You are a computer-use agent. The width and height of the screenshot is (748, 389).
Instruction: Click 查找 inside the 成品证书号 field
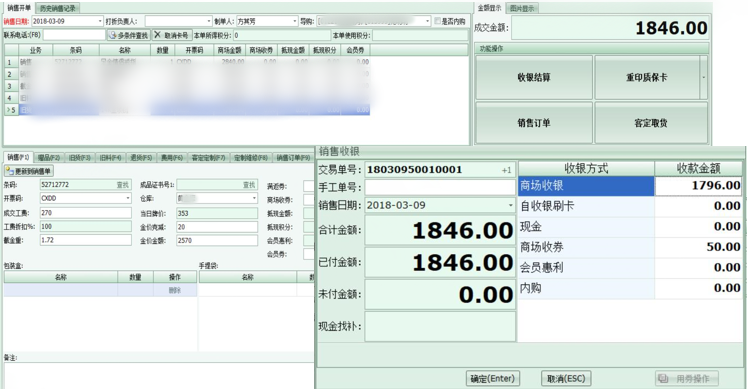249,185
